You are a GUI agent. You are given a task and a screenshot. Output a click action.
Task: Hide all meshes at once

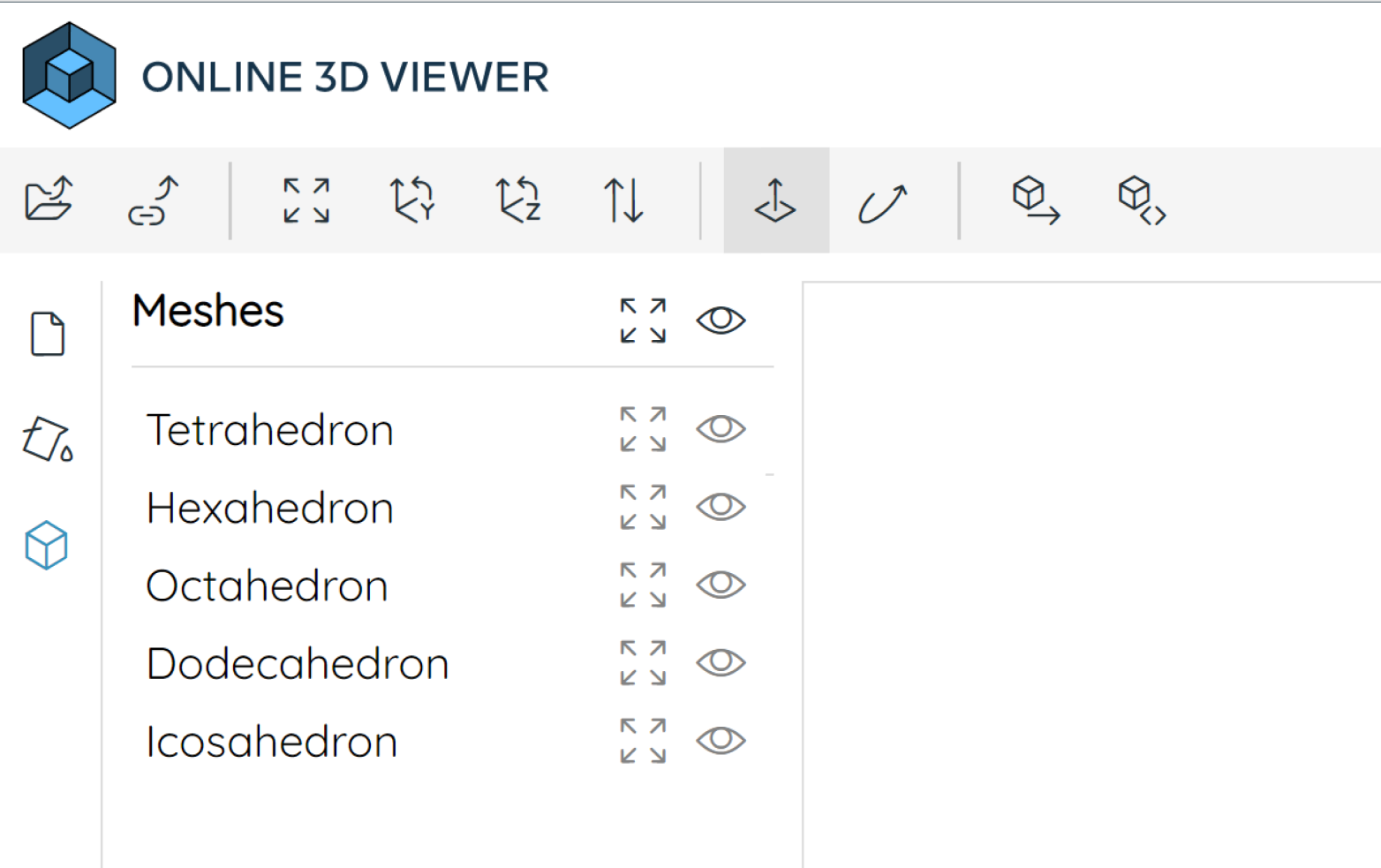coord(721,320)
